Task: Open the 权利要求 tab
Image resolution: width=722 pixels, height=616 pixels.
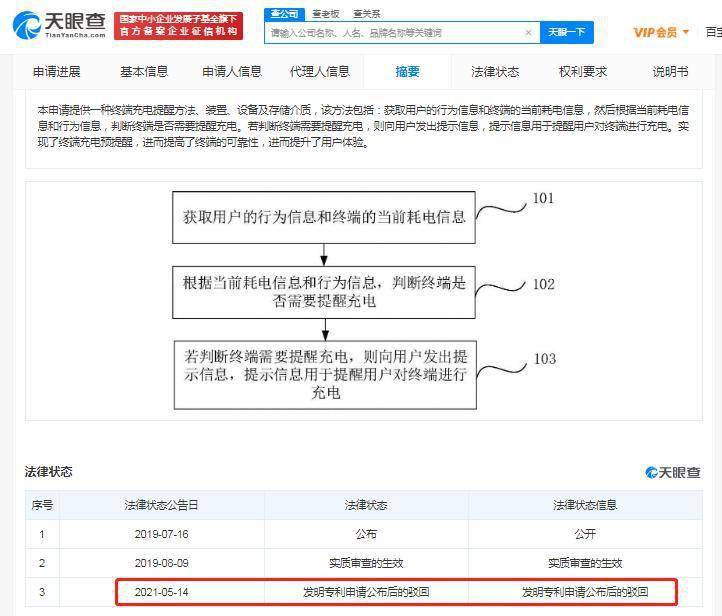Action: (x=583, y=72)
